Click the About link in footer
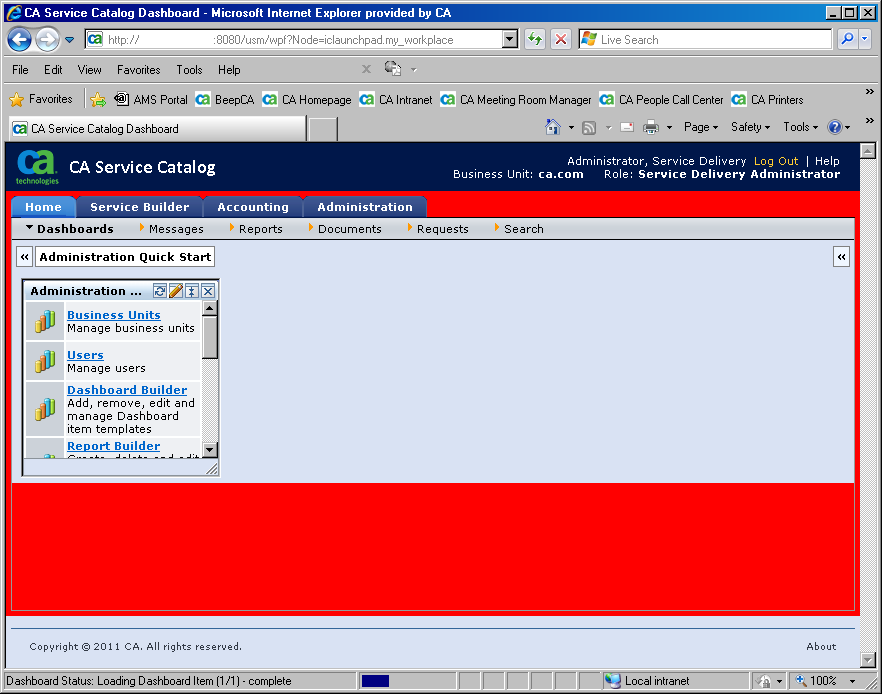 pos(821,647)
